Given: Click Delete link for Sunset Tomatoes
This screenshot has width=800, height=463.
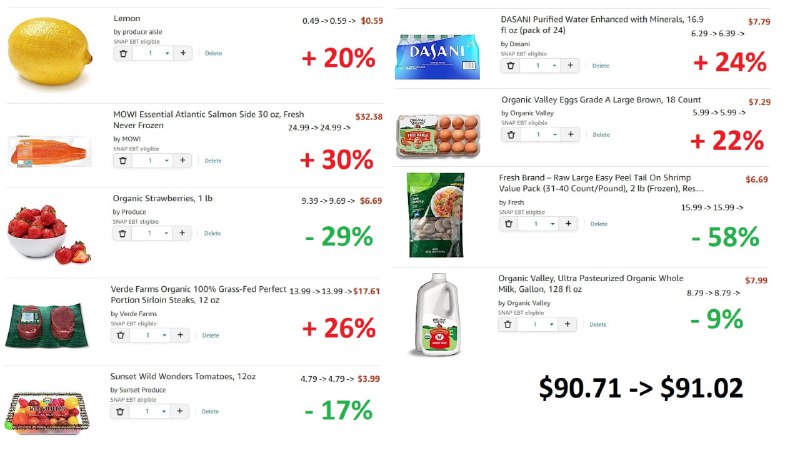Looking at the screenshot, I should (210, 411).
